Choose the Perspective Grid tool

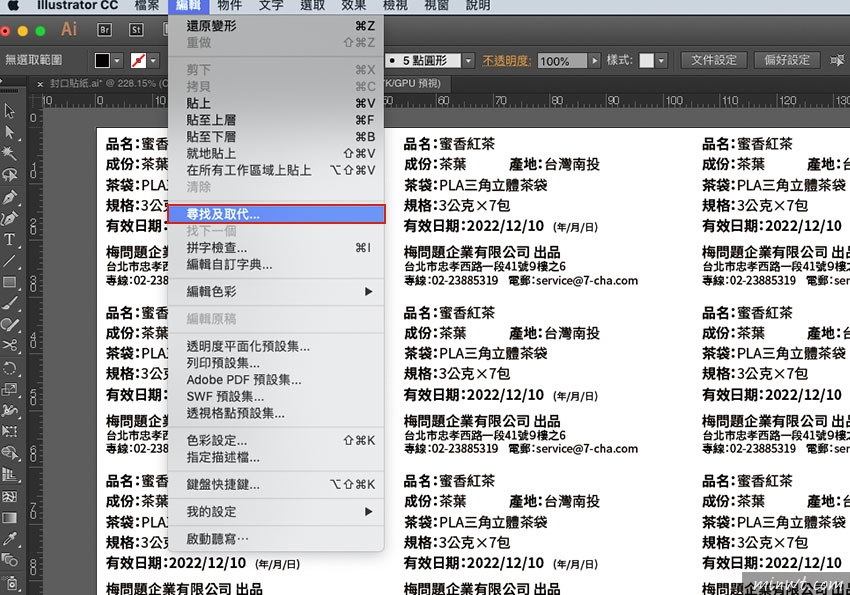(9, 475)
